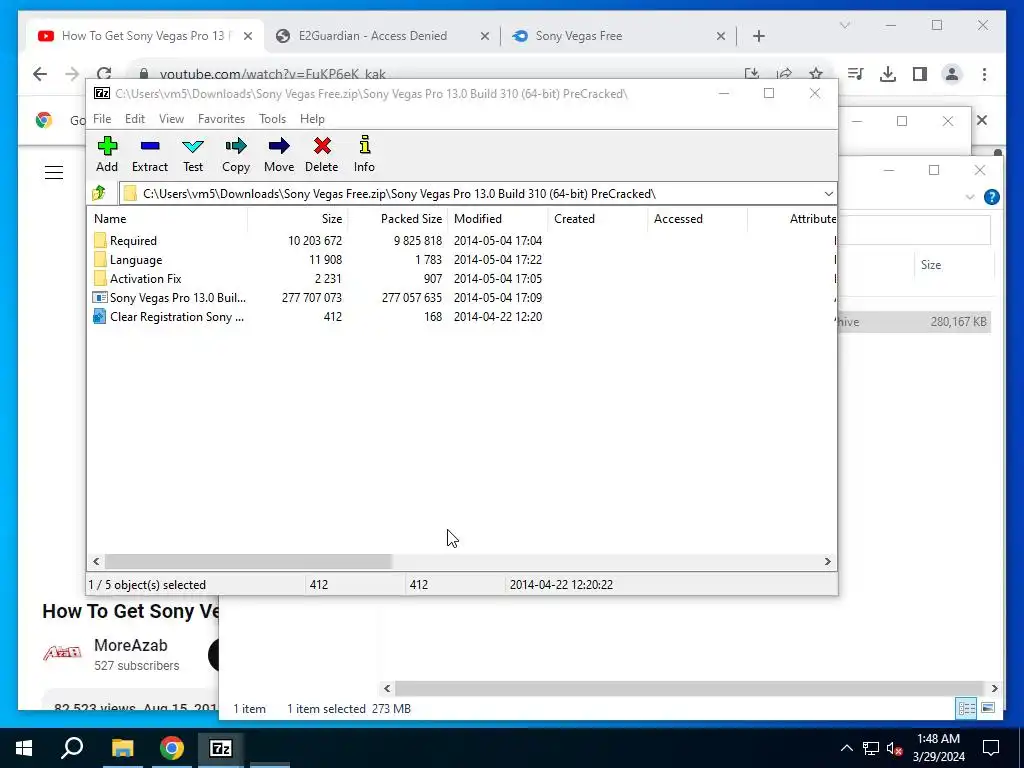Viewport: 1024px width, 768px height.
Task: Click the 7-Zip scrollbar right arrow
Action: tap(827, 561)
